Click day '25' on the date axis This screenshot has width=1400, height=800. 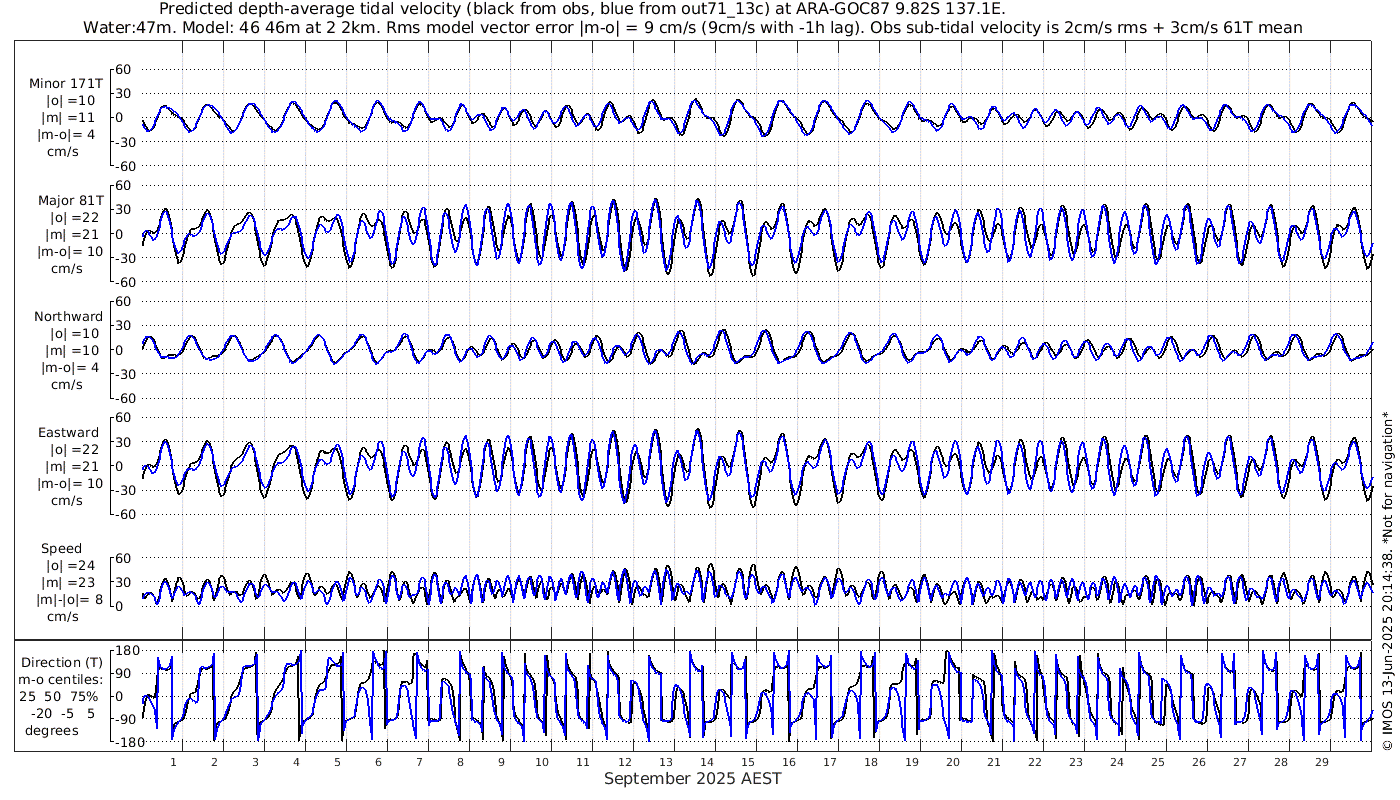(1157, 762)
